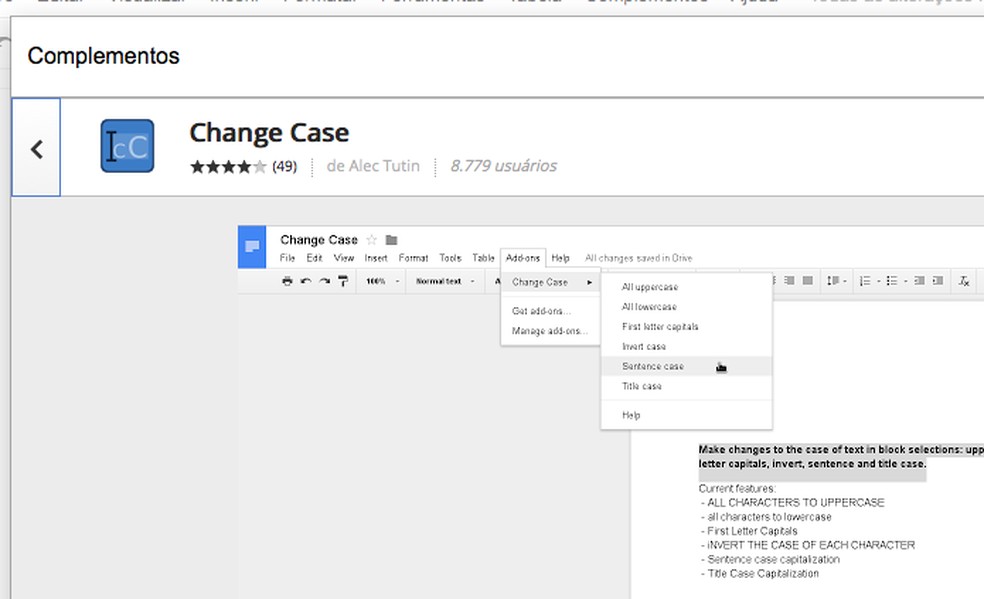Open the Format menu
The image size is (984, 599).
(x=413, y=258)
